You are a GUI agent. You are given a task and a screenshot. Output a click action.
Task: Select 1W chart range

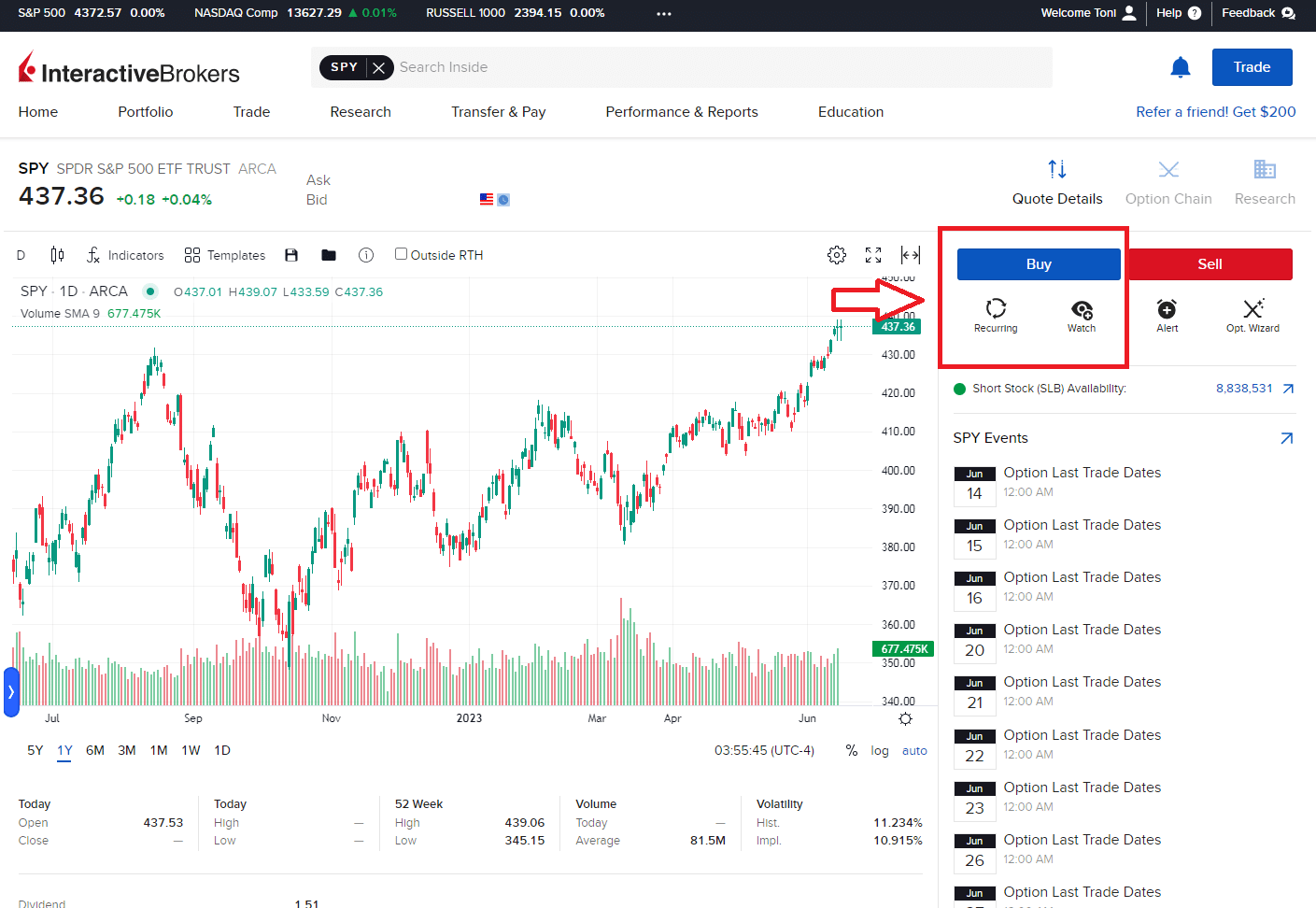(191, 750)
